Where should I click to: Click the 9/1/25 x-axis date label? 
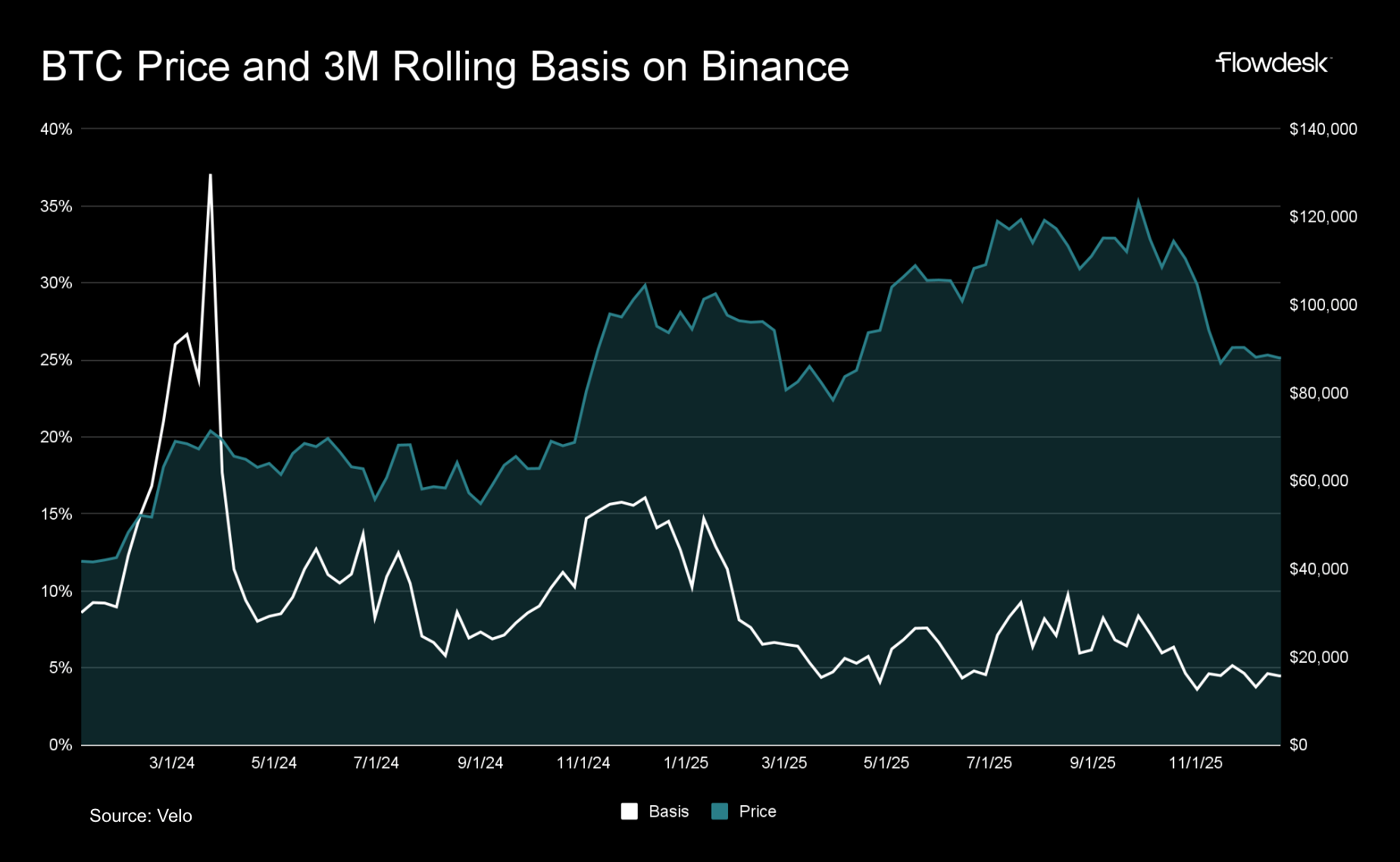(1092, 763)
